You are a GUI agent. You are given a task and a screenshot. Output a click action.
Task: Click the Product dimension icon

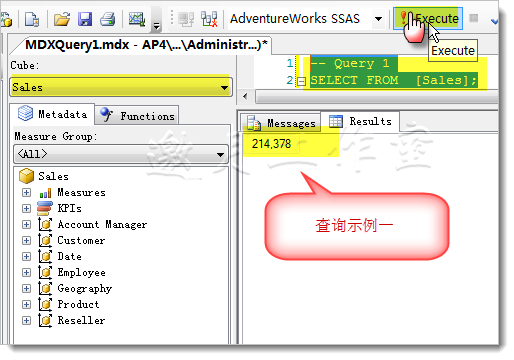coord(45,304)
